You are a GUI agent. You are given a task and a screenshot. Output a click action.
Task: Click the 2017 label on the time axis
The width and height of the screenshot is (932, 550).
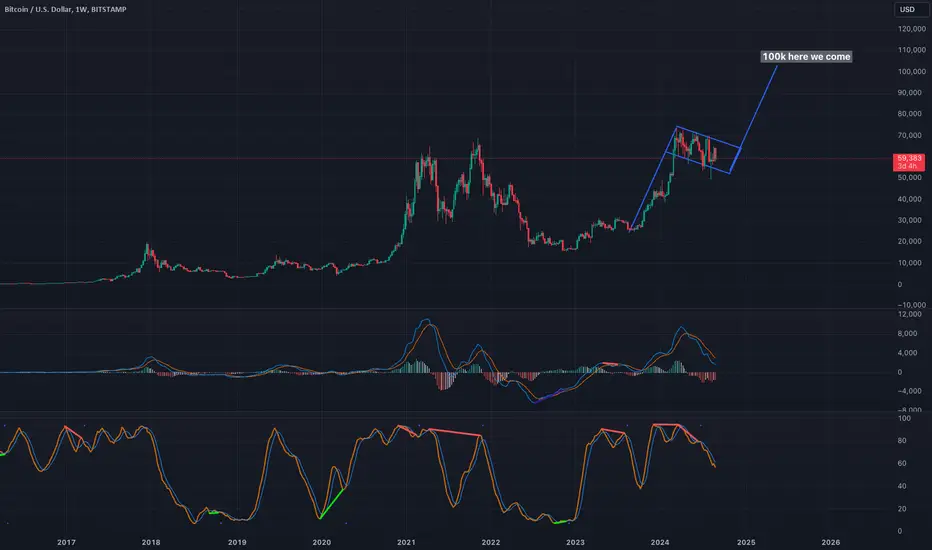tap(66, 542)
